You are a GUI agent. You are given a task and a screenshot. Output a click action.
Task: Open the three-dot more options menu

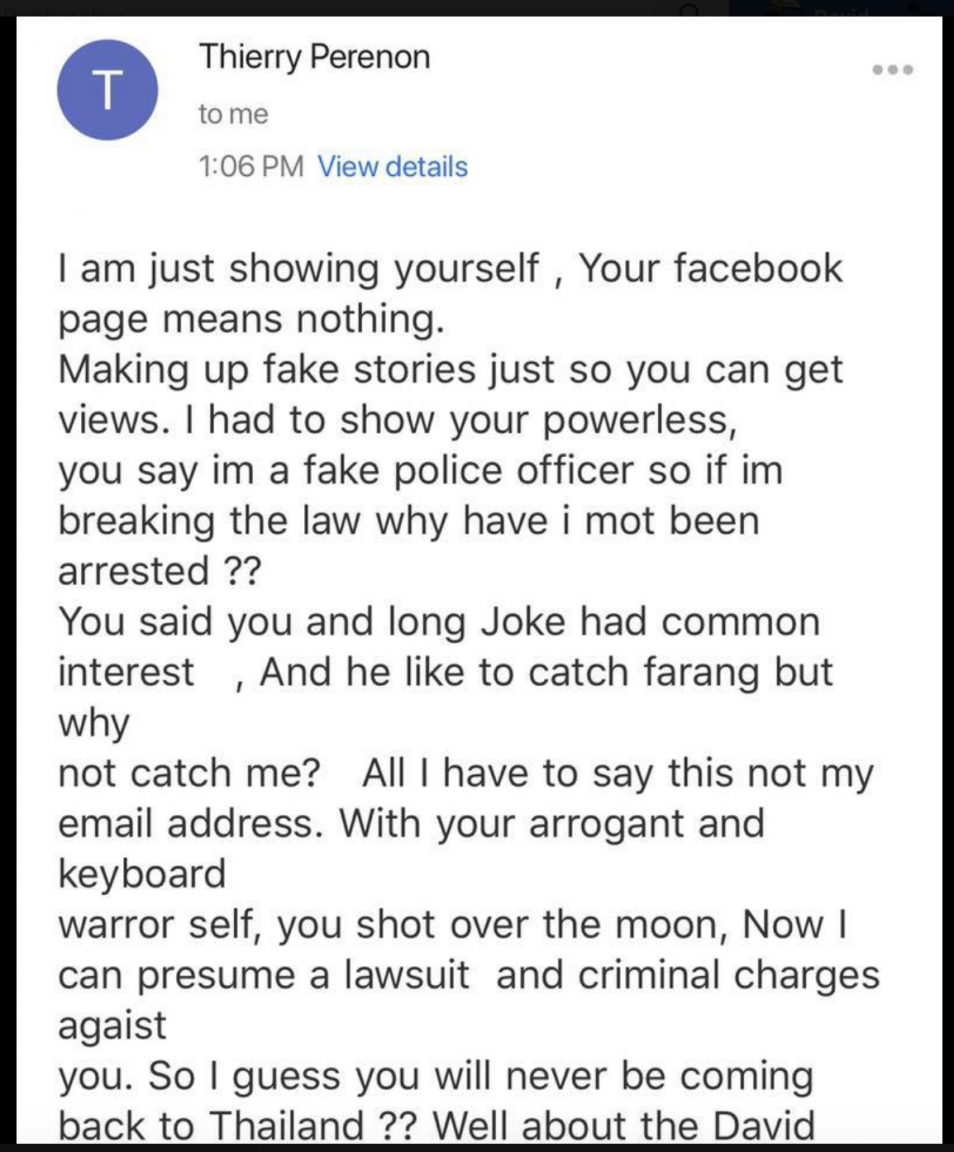point(892,70)
